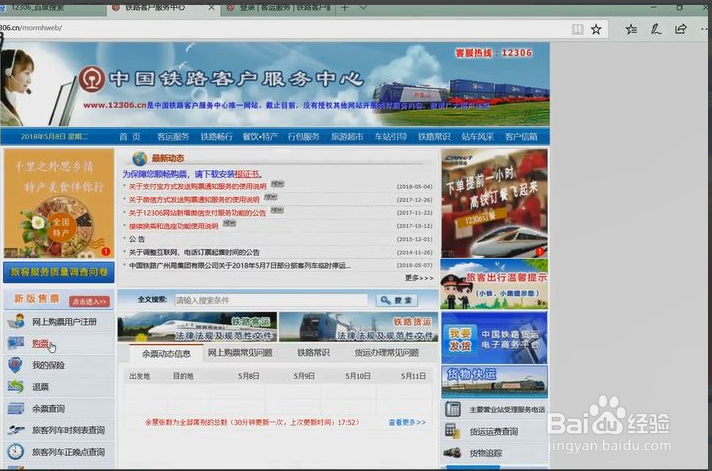Screen dimensions: 712x471
Task: Open 货物快运 banner
Action: (494, 382)
